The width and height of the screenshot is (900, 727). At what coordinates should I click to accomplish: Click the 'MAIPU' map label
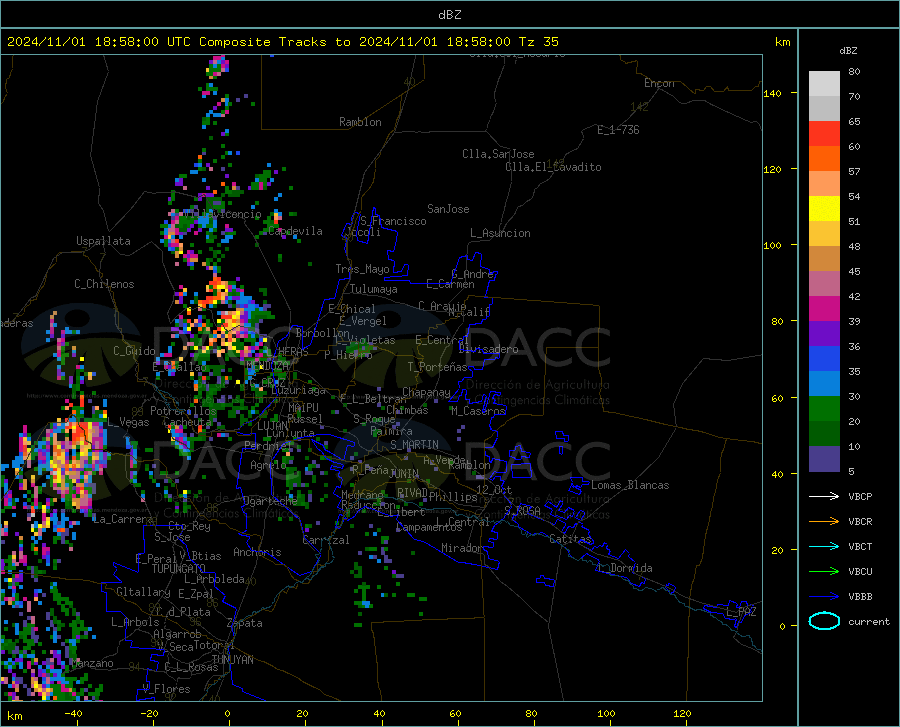click(x=303, y=408)
